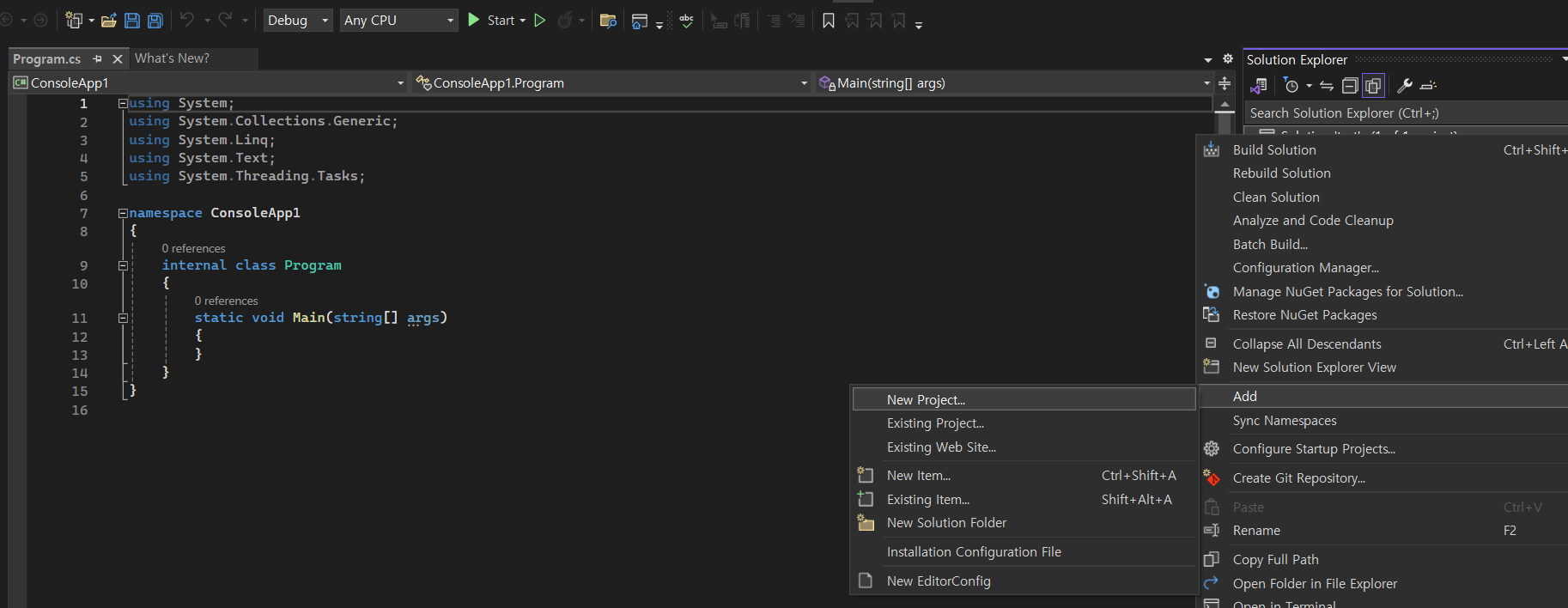This screenshot has width=1568, height=608.
Task: Switch to the What's New? tab
Action: pos(172,58)
